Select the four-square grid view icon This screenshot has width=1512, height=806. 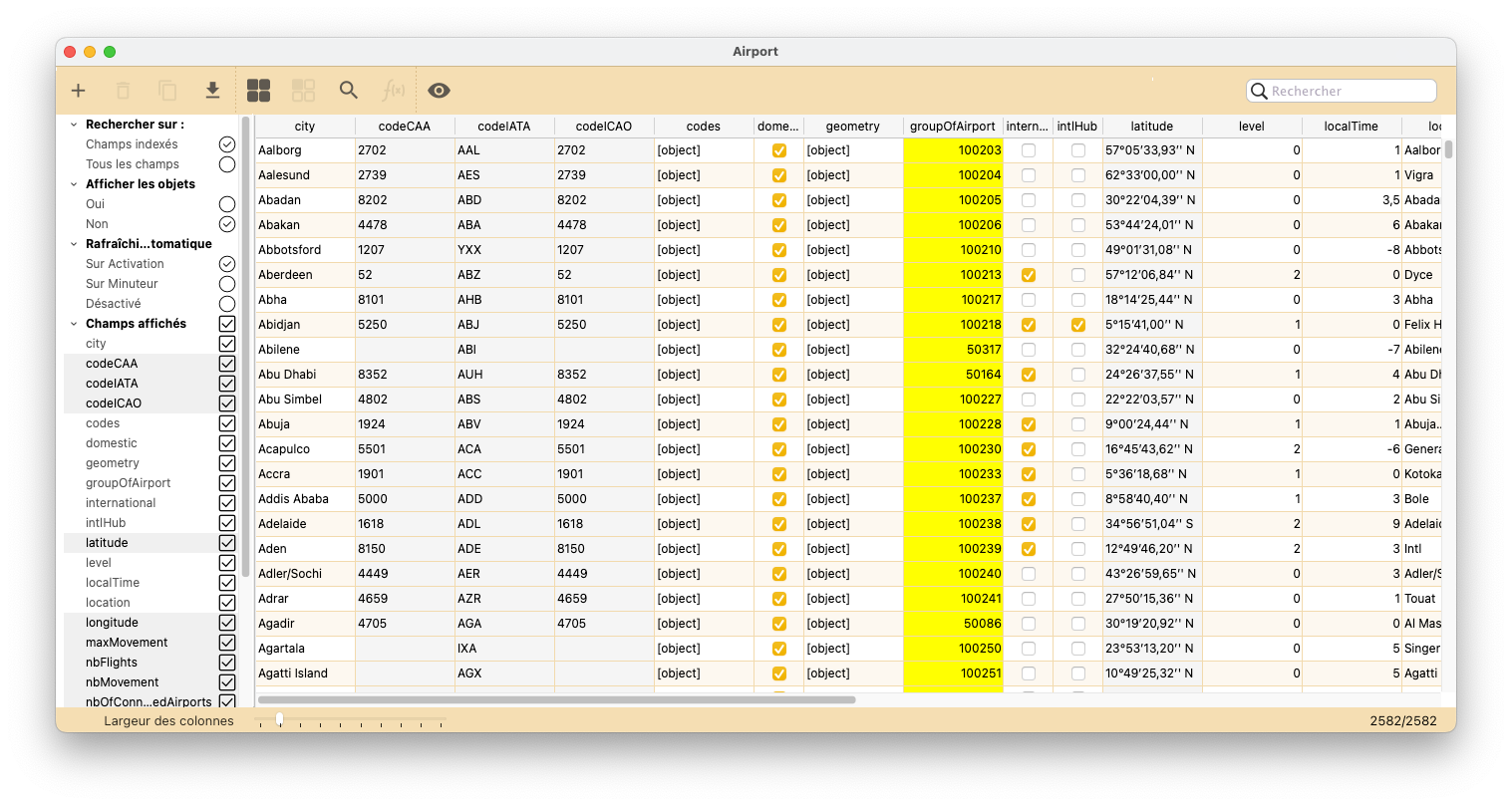coord(258,91)
